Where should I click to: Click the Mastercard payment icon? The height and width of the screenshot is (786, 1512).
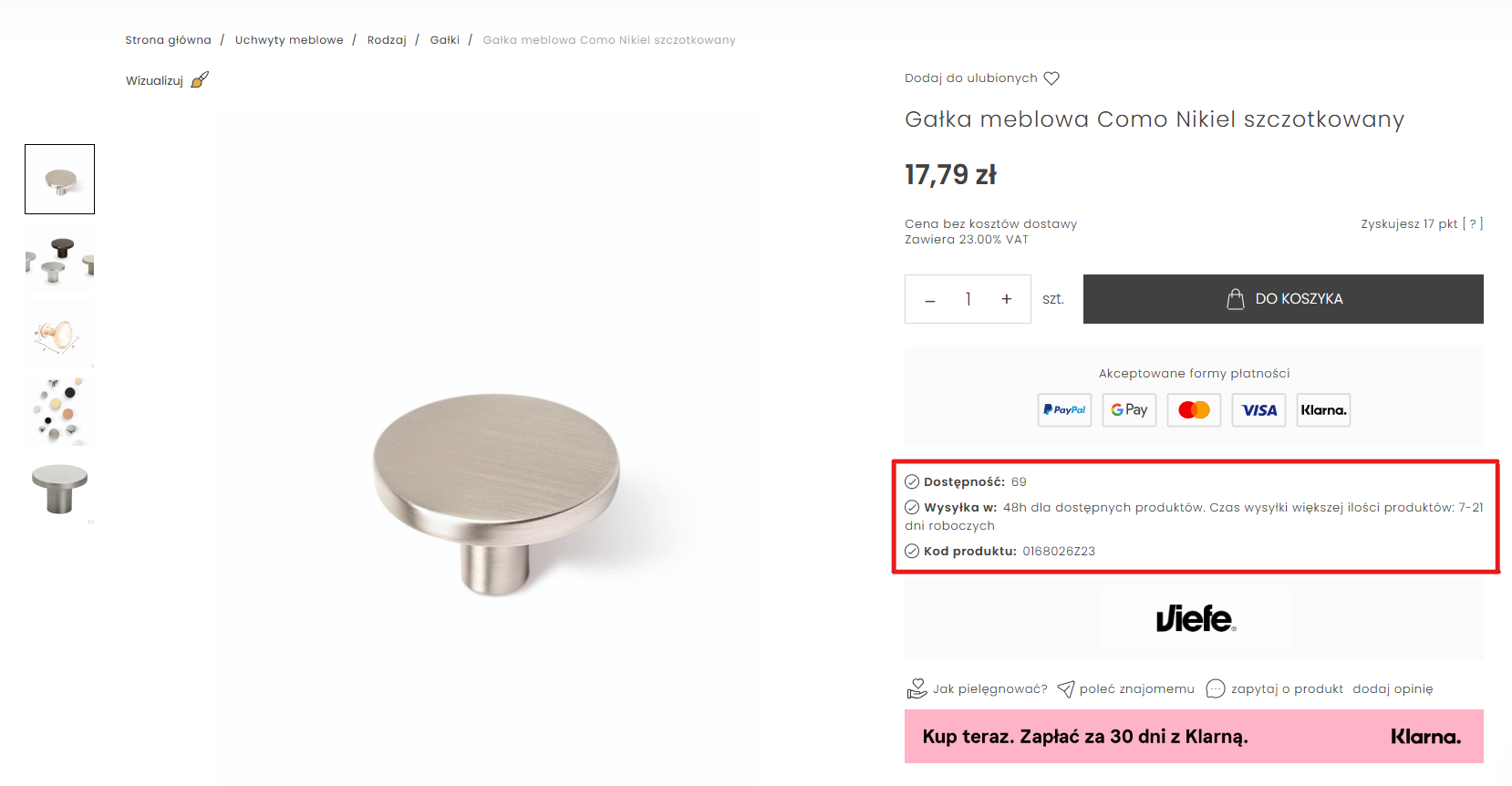click(1194, 410)
